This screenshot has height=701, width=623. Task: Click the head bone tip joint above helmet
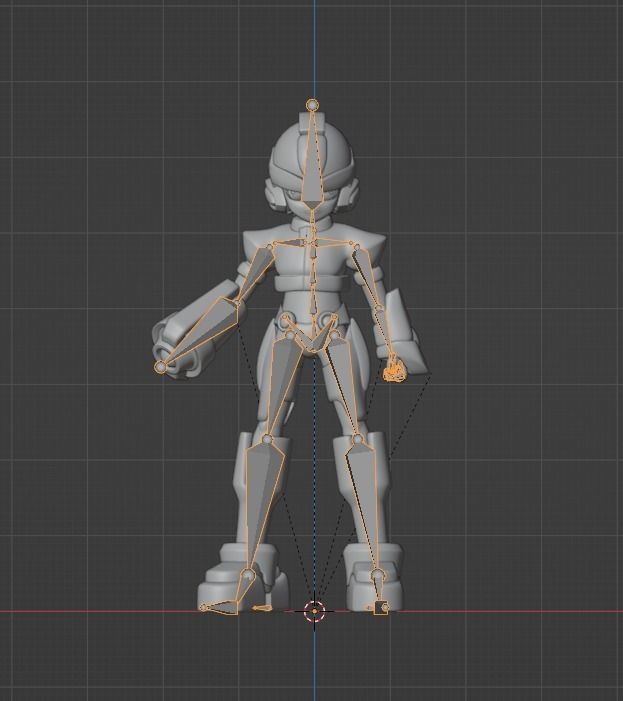(312, 105)
